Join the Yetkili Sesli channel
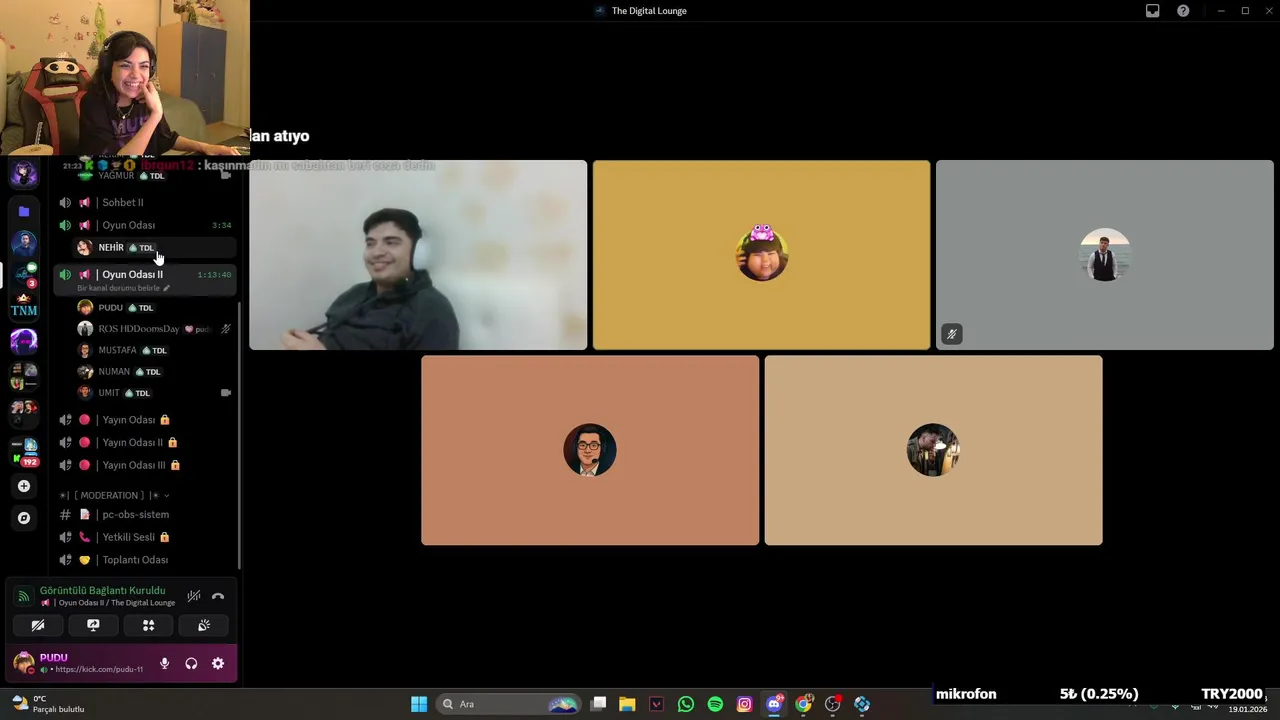This screenshot has width=1280, height=720. point(147,537)
